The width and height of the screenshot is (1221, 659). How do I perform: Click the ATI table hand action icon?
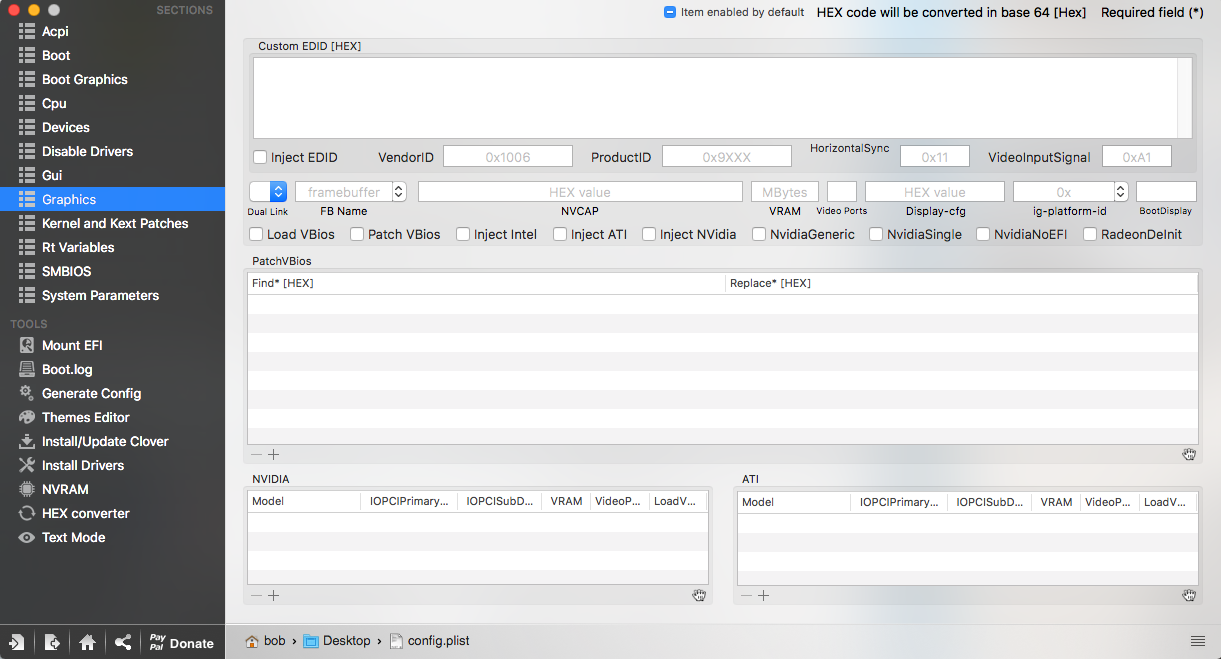pos(1189,595)
